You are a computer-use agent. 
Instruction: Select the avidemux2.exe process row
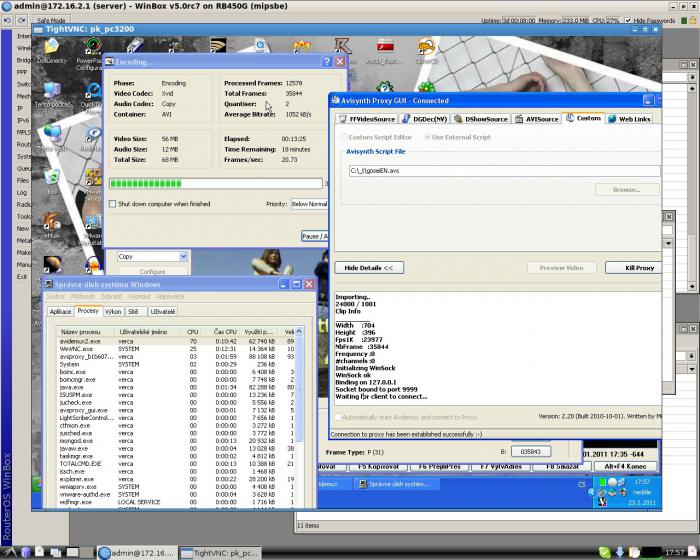[176, 341]
